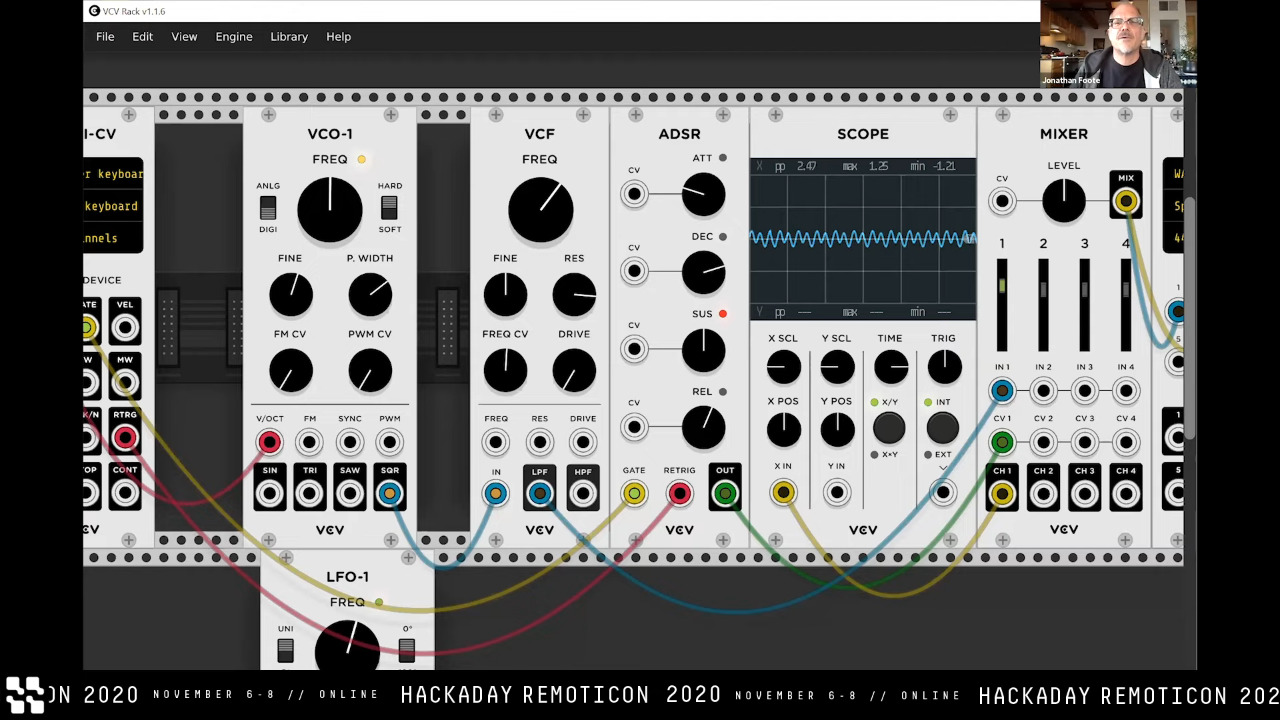Screen dimensions: 1280x720
Task: Click the Scope X IN jack
Action: click(x=783, y=492)
